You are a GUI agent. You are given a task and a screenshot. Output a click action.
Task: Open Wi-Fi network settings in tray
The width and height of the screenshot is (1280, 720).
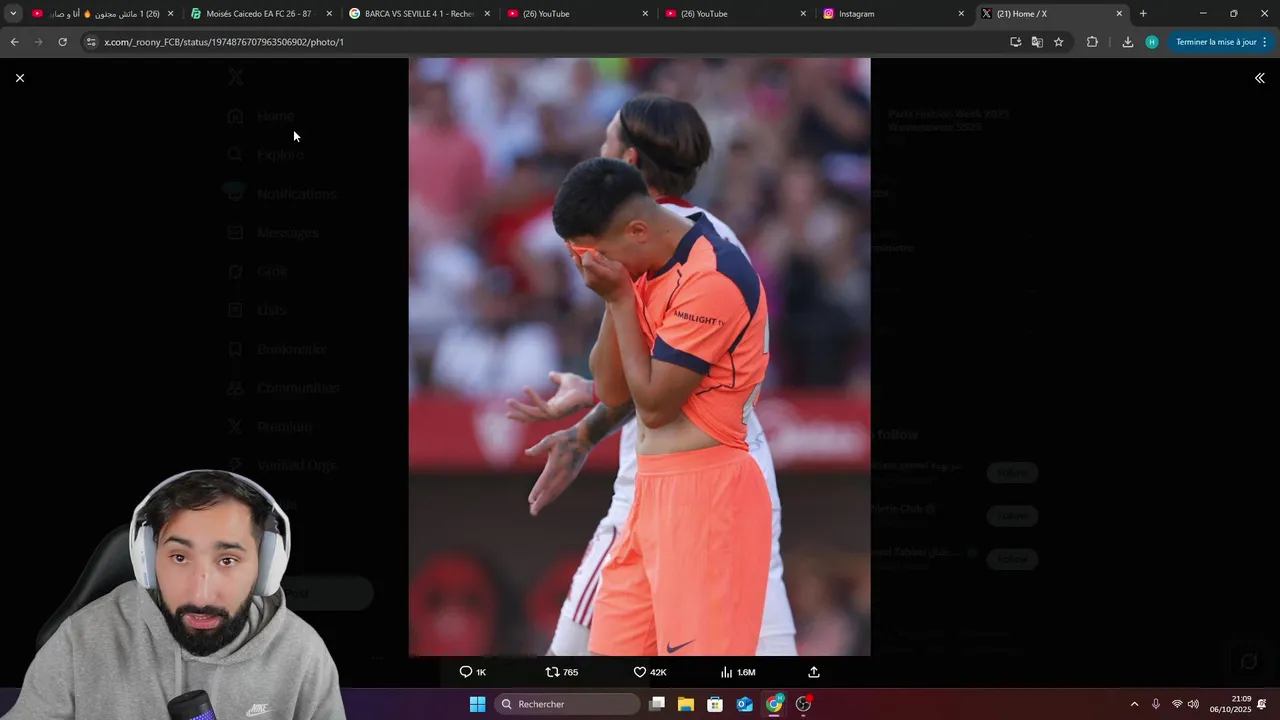coord(1177,704)
